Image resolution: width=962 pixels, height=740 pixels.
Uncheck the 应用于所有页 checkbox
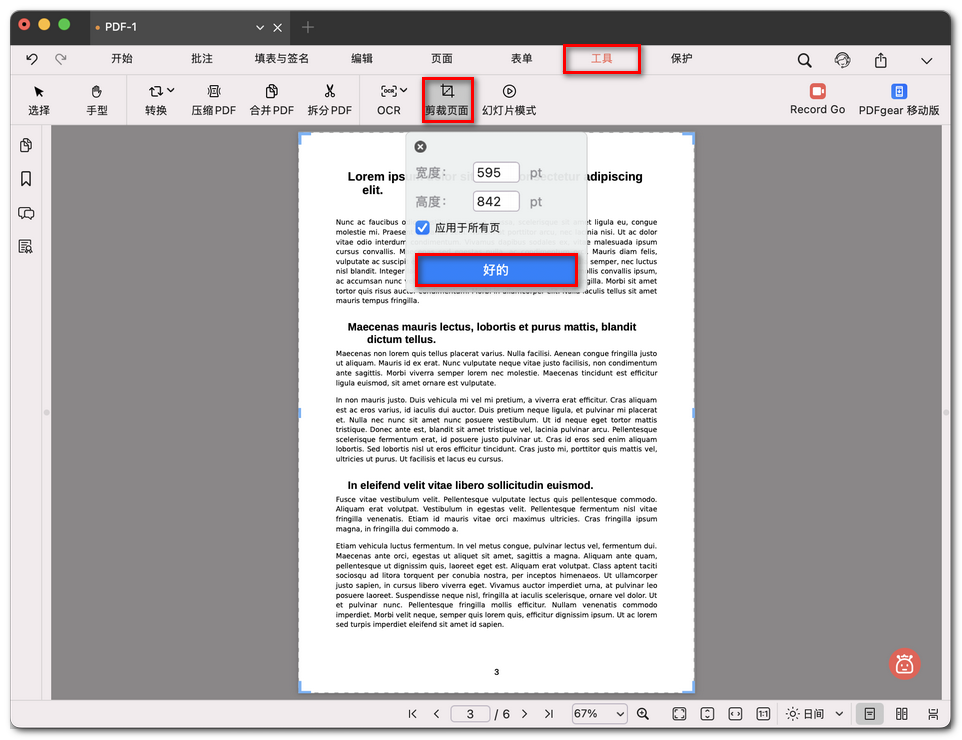[x=423, y=228]
